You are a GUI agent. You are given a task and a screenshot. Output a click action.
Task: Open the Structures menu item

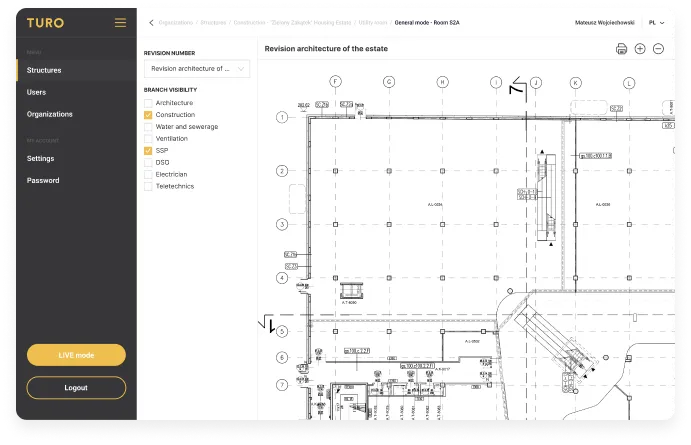tap(77, 70)
